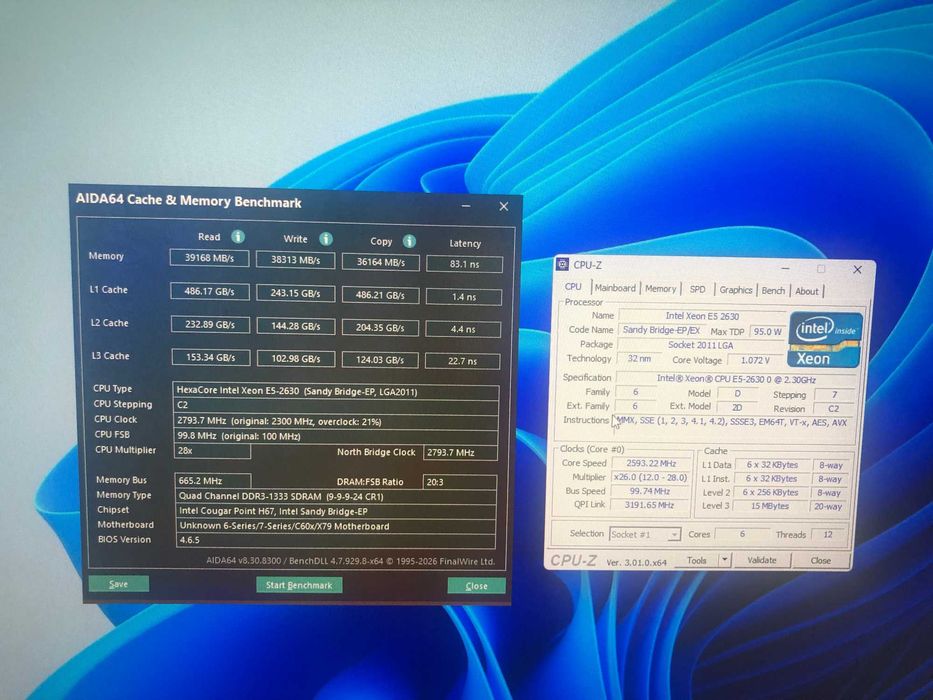
Task: Click the Max TDP value 95.0 W
Action: (x=768, y=332)
